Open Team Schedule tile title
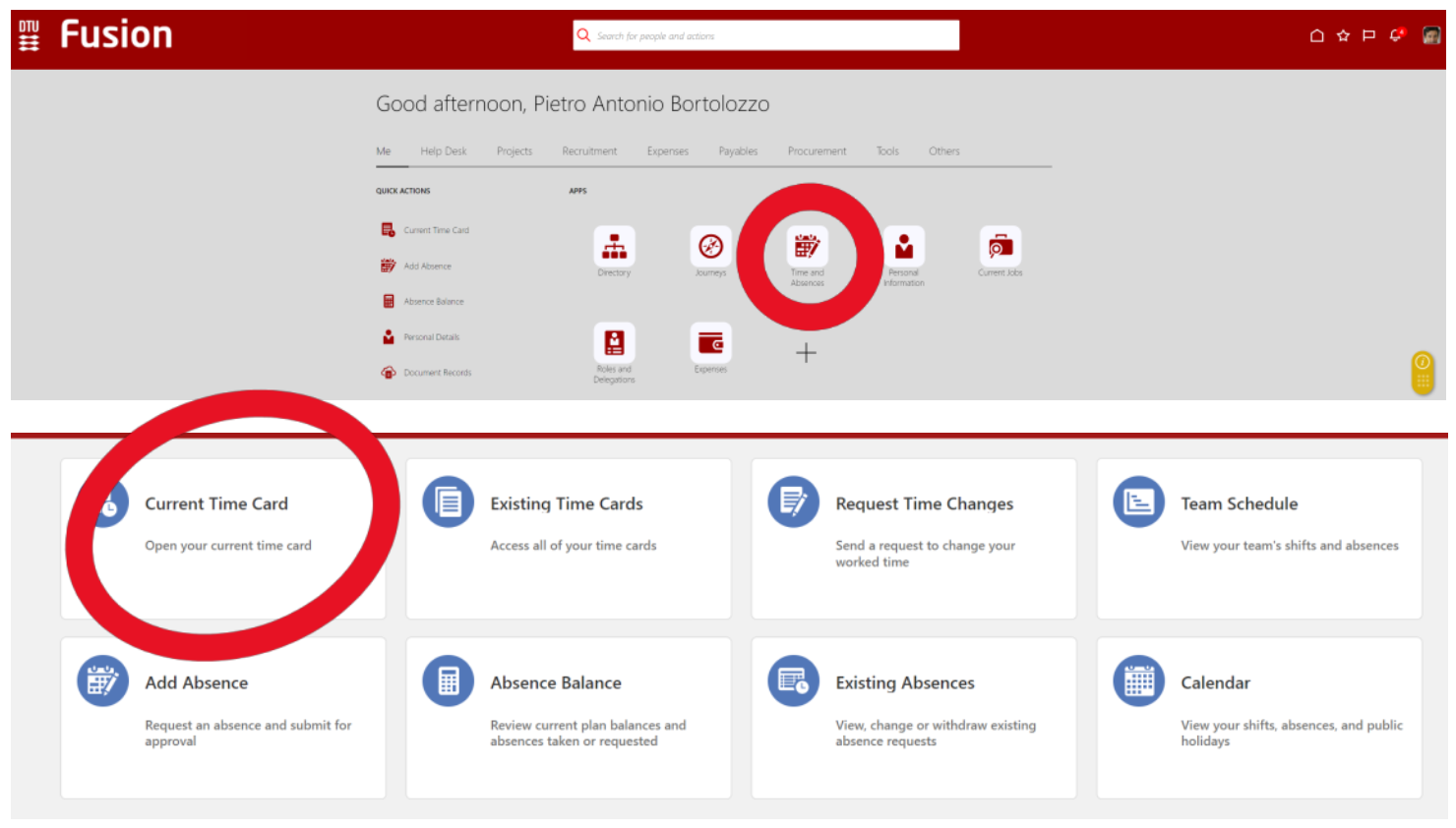This screenshot has height=828, width=1456. (x=1240, y=503)
